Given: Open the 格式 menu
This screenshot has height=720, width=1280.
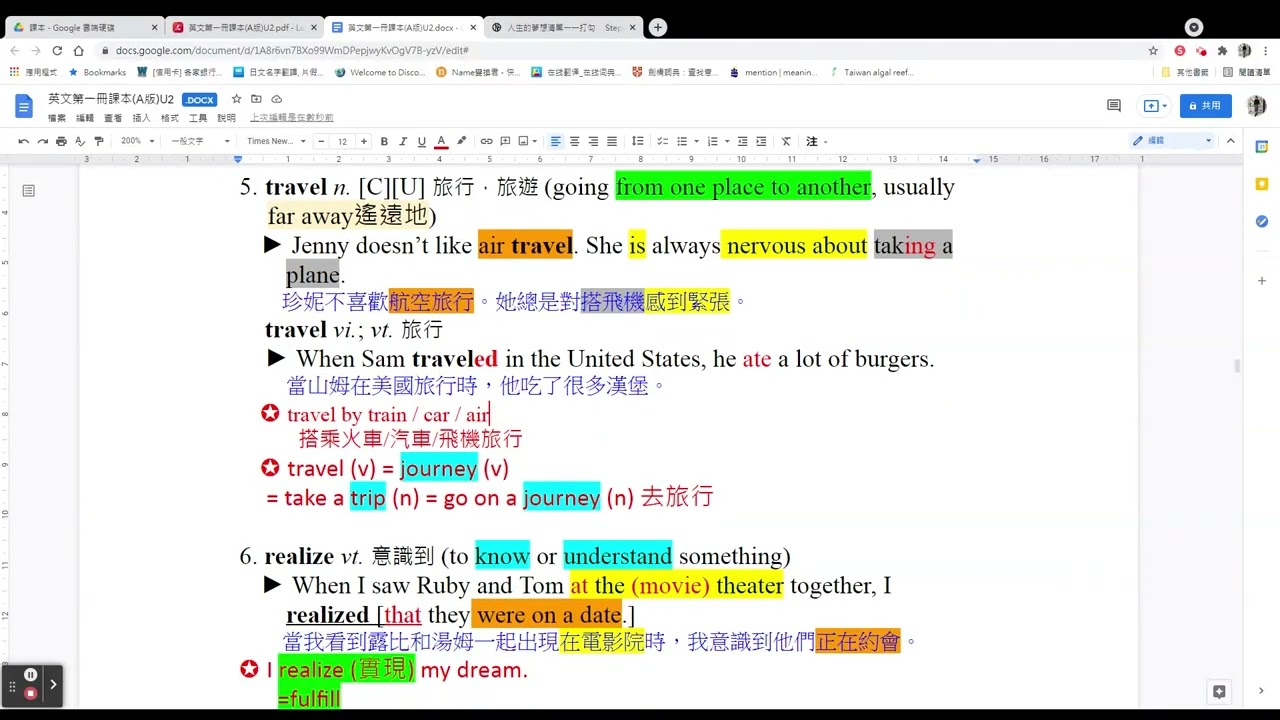Looking at the screenshot, I should tap(170, 118).
